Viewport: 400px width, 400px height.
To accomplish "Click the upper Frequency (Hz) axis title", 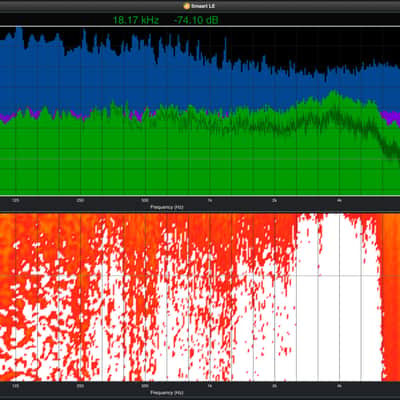I will coord(167,207).
